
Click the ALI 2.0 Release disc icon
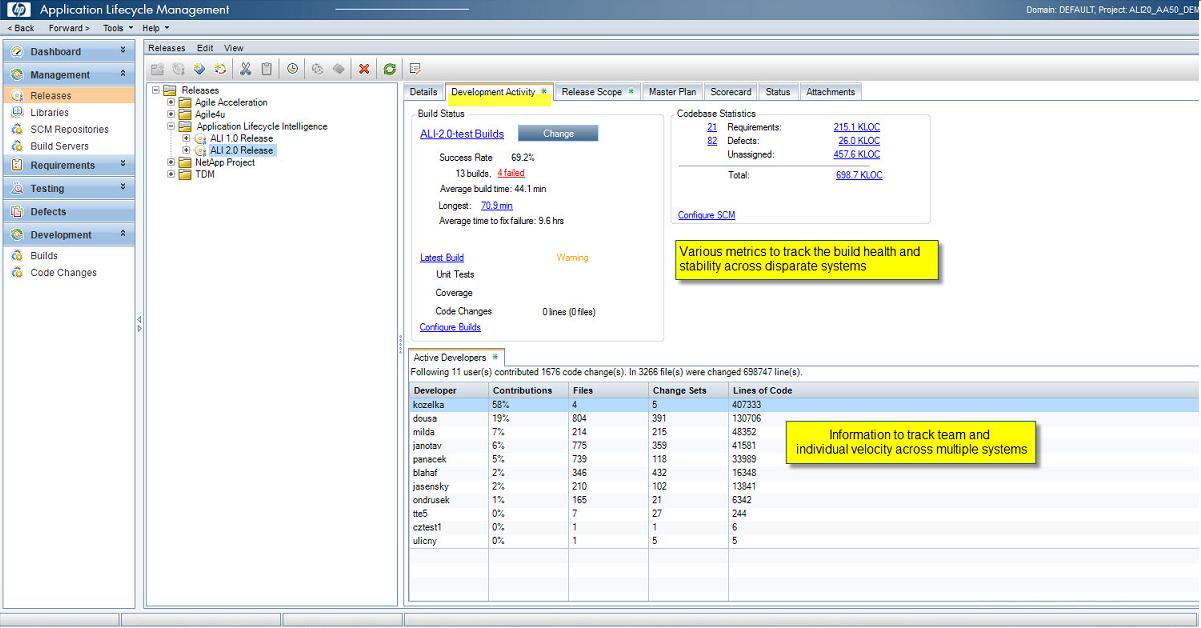[x=201, y=151]
